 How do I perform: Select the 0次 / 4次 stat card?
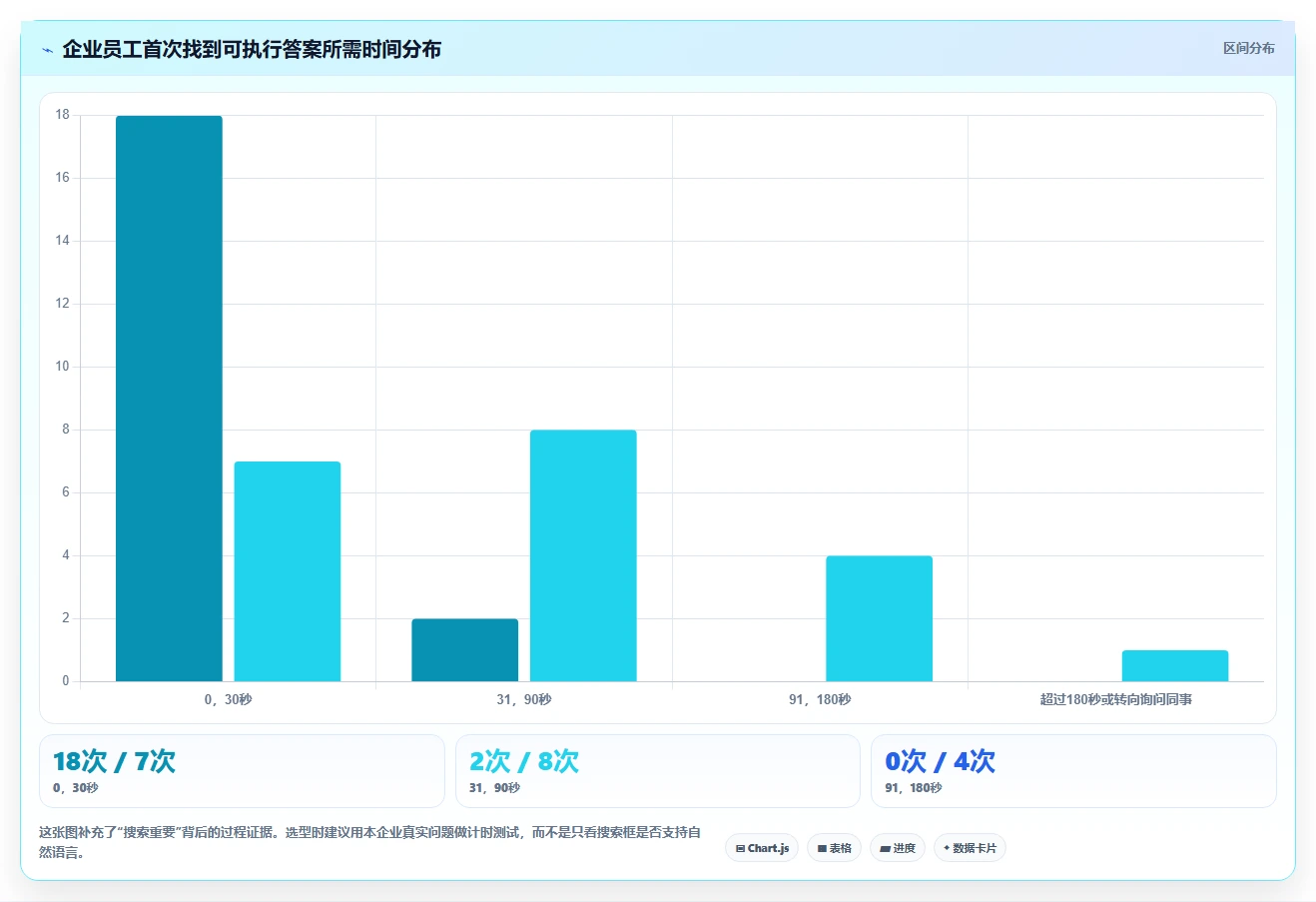point(1073,771)
